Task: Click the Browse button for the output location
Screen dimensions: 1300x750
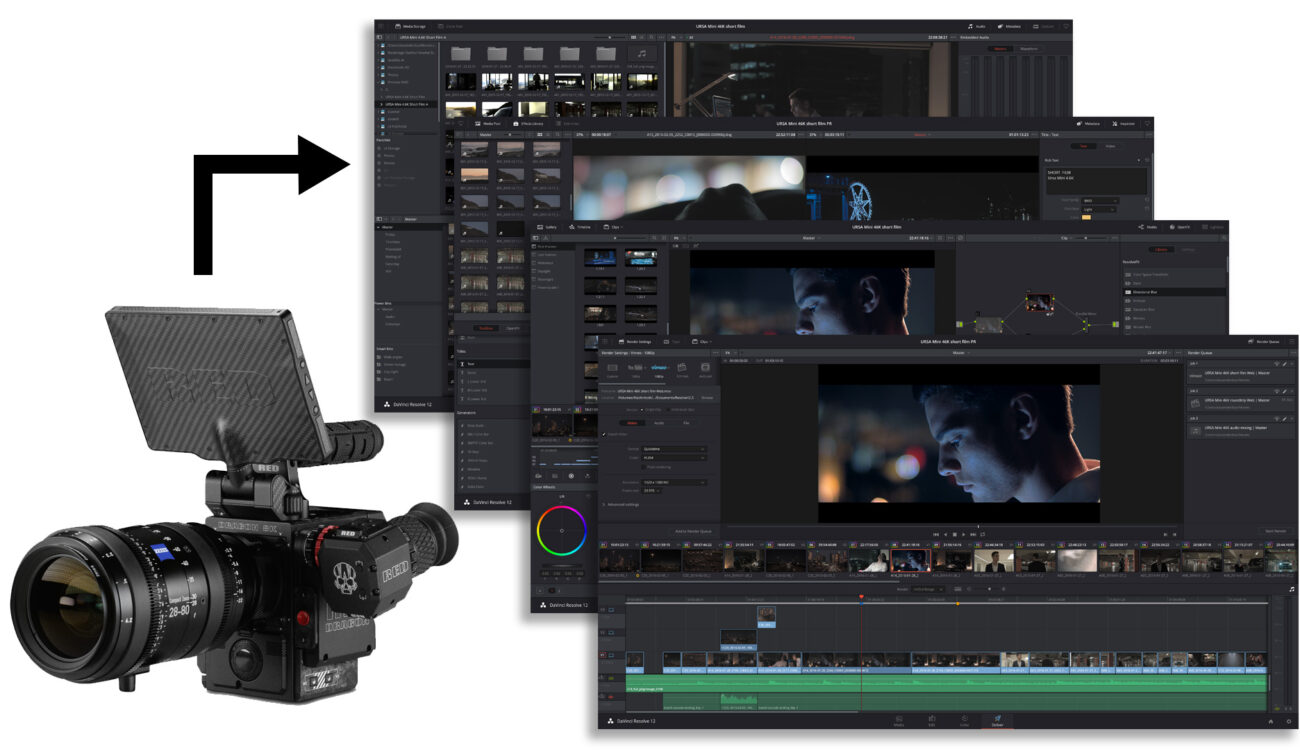Action: click(x=706, y=397)
